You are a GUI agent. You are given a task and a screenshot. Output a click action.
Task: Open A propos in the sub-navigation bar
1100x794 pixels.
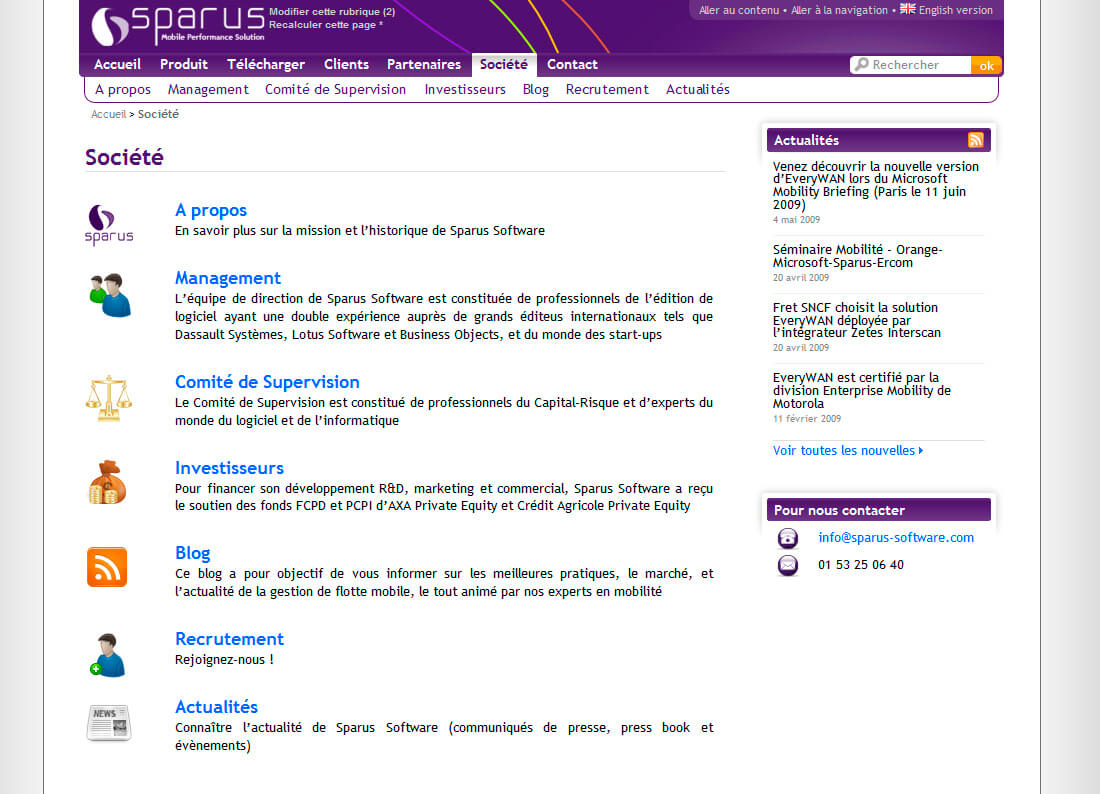point(123,90)
